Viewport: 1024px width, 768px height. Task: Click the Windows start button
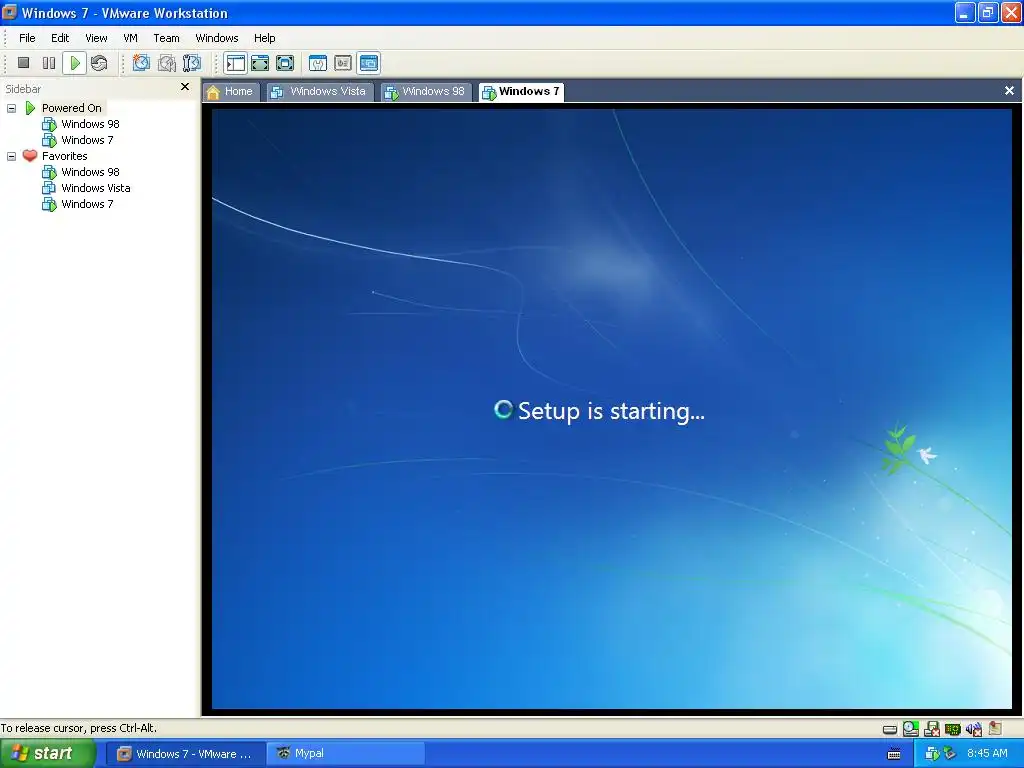(47, 754)
